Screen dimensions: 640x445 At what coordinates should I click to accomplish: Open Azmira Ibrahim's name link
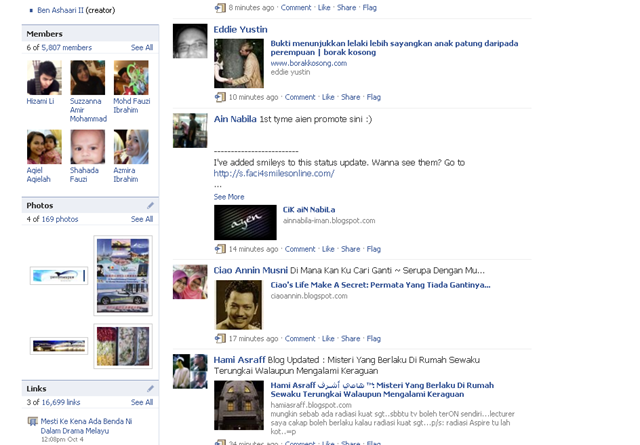[x=126, y=175]
